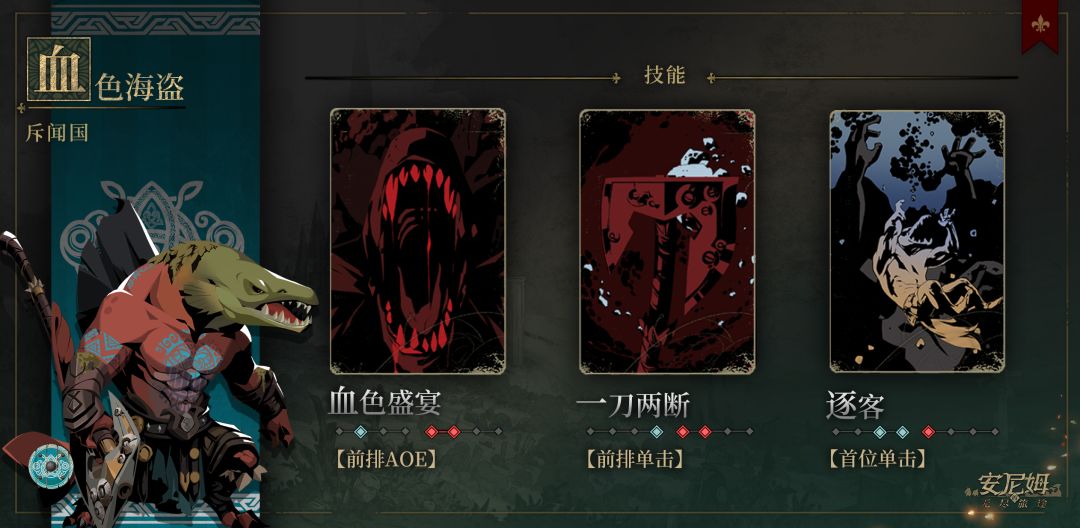Click the 安尼姆 game logo
The height and width of the screenshot is (528, 1080).
(1013, 491)
